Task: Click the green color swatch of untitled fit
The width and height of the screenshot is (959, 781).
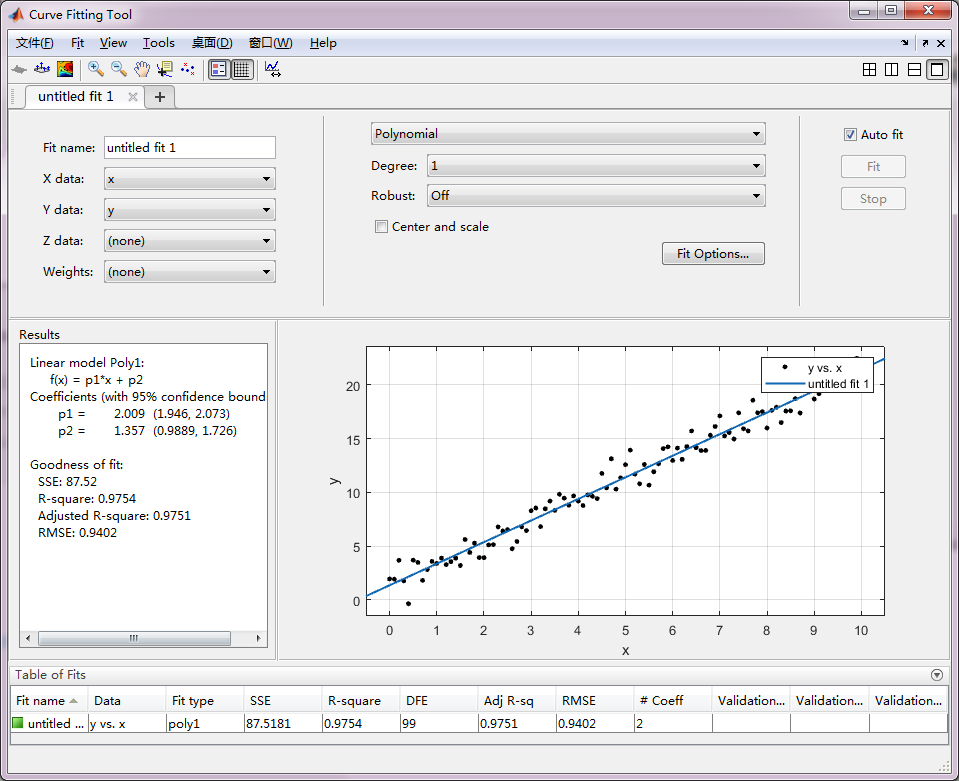Action: [18, 723]
